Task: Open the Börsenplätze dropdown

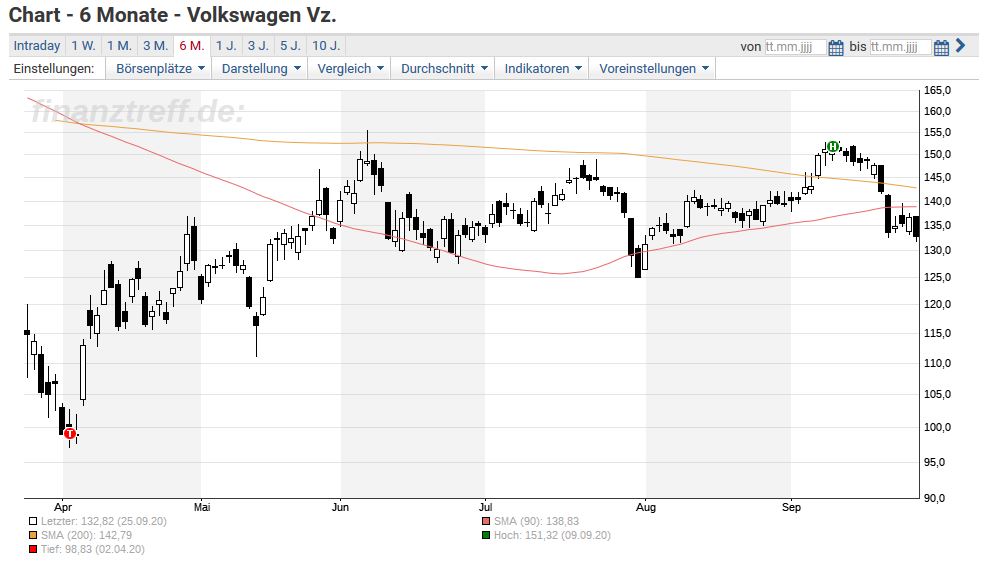Action: (x=160, y=69)
